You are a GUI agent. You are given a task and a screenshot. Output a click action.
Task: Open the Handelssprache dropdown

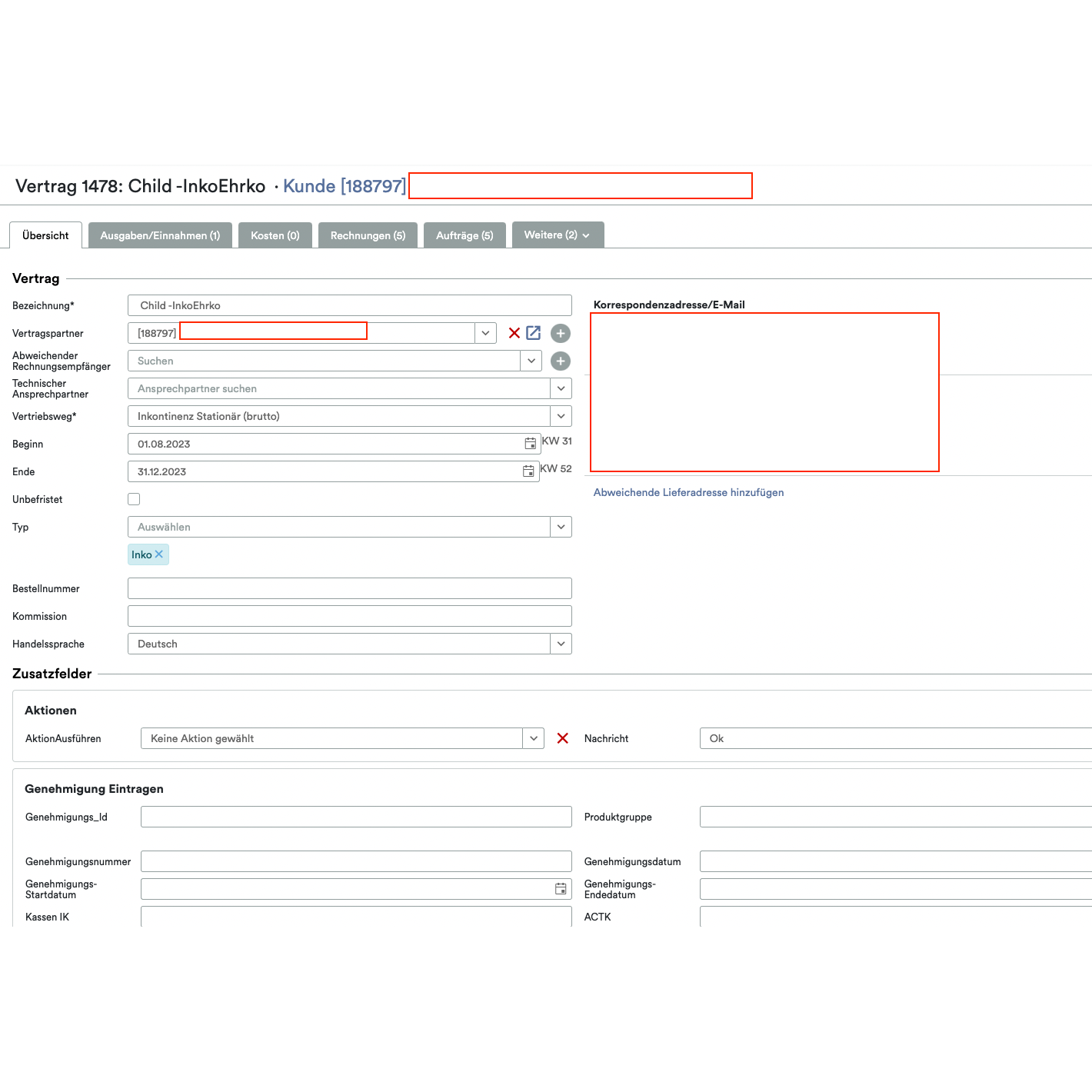click(561, 644)
